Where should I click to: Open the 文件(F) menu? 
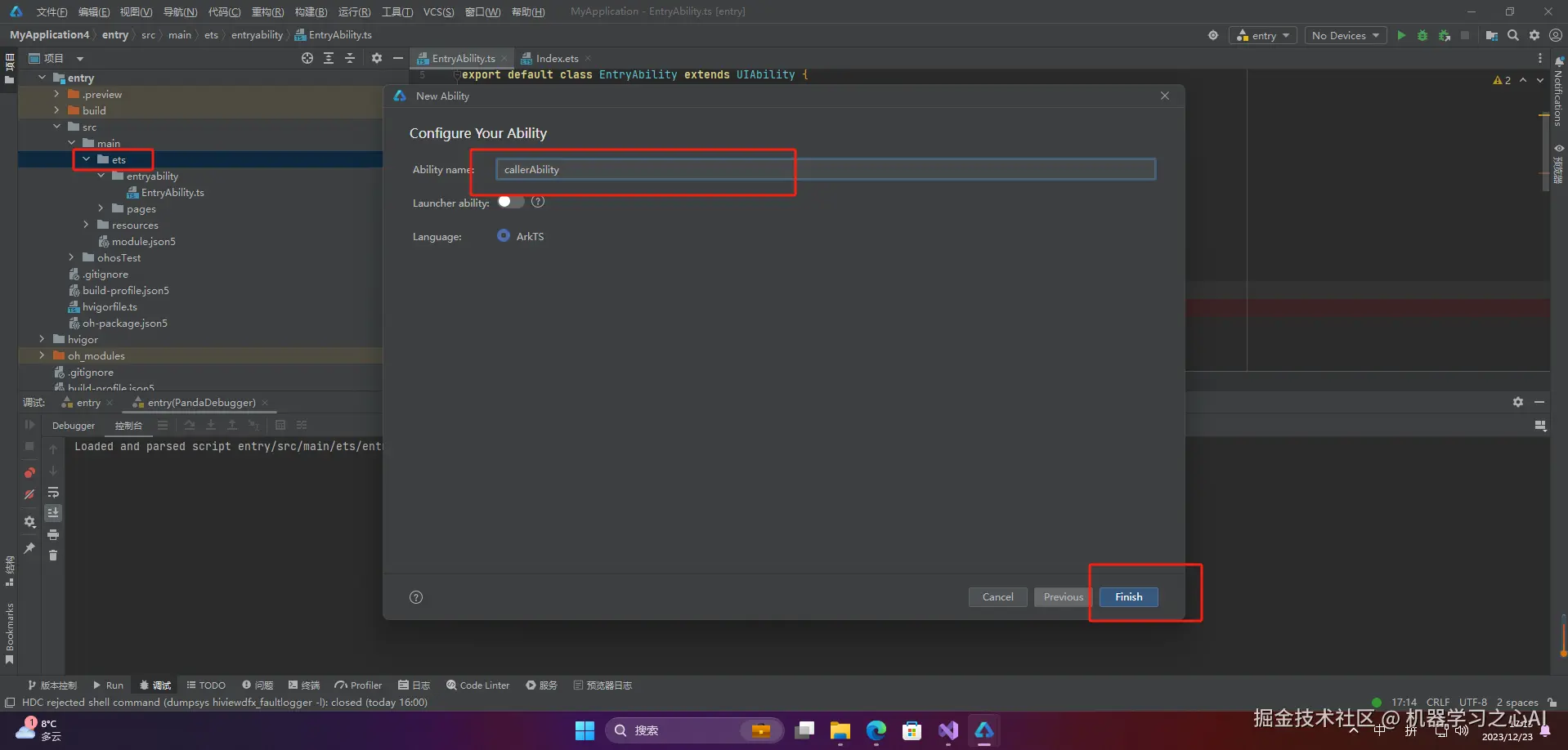click(x=52, y=11)
